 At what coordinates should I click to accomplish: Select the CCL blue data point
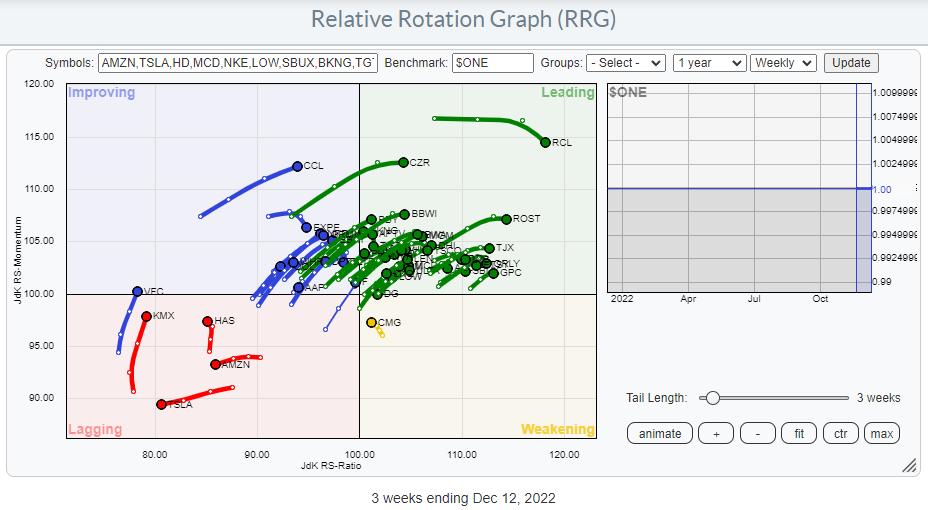pyautogui.click(x=297, y=166)
